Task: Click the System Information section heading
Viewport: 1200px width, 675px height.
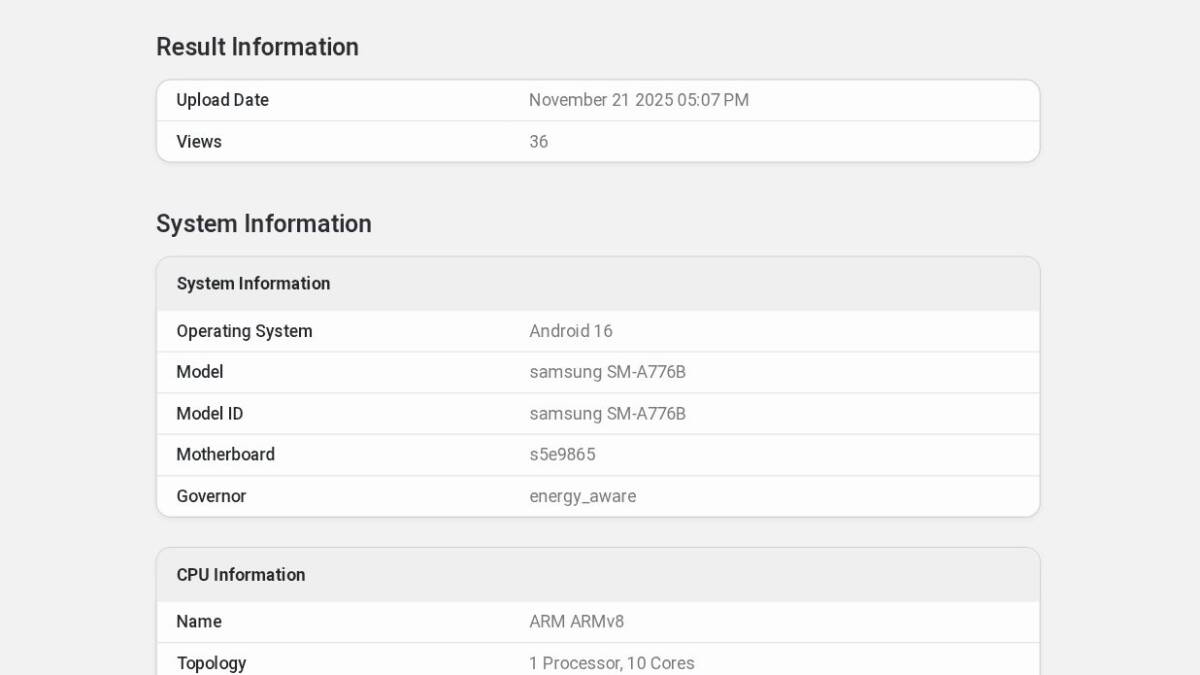Action: point(263,223)
